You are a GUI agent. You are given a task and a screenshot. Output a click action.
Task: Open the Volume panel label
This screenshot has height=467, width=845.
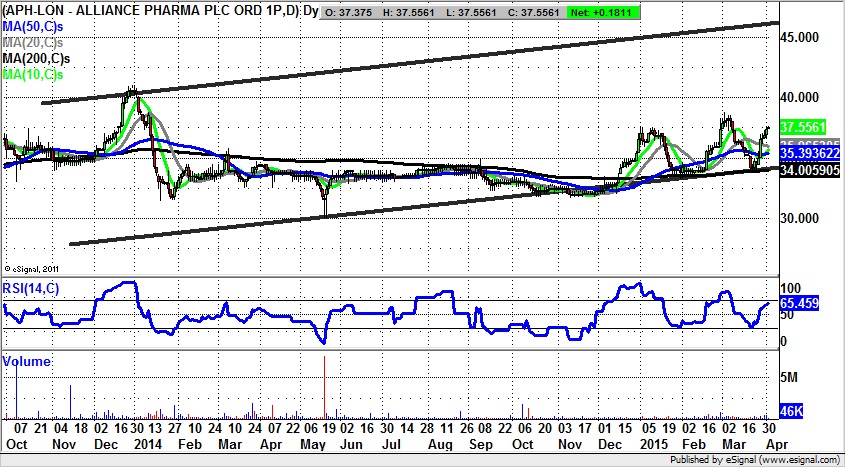point(25,359)
